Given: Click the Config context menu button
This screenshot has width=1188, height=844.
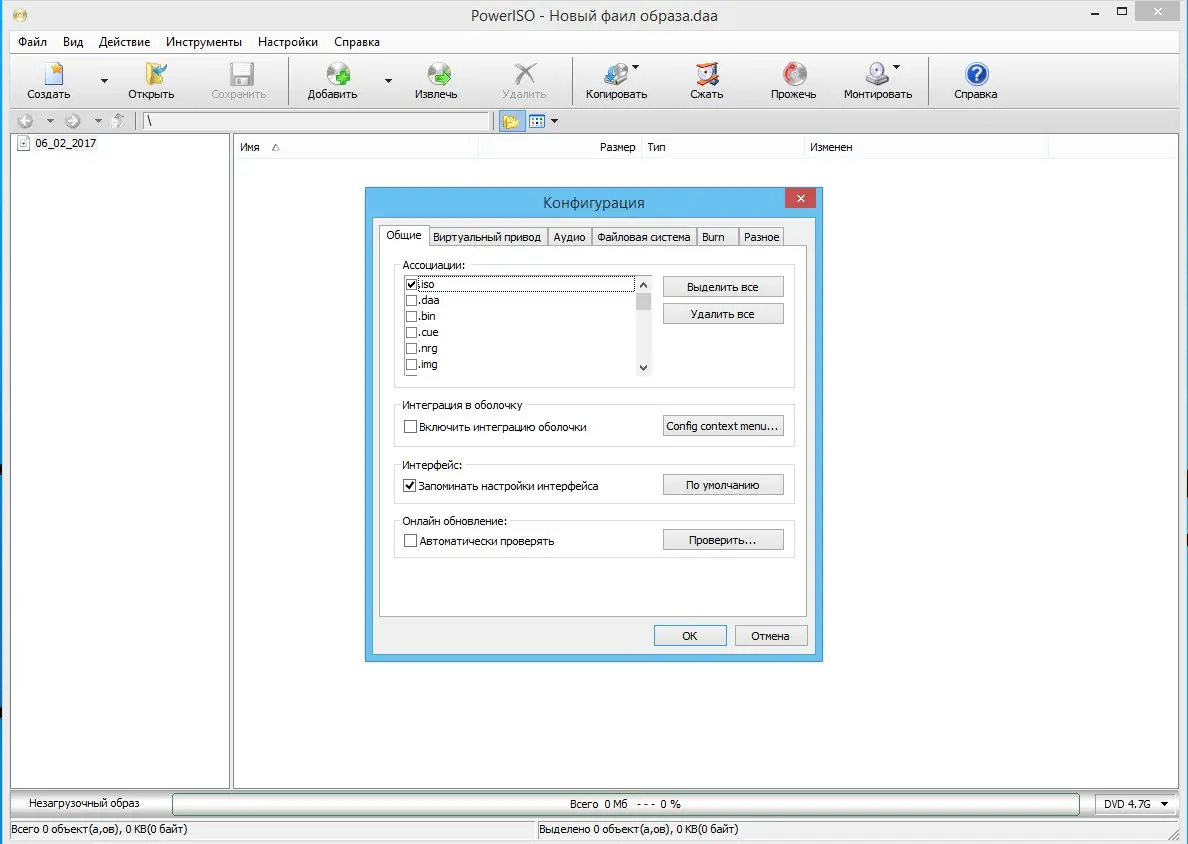Looking at the screenshot, I should click(x=723, y=426).
